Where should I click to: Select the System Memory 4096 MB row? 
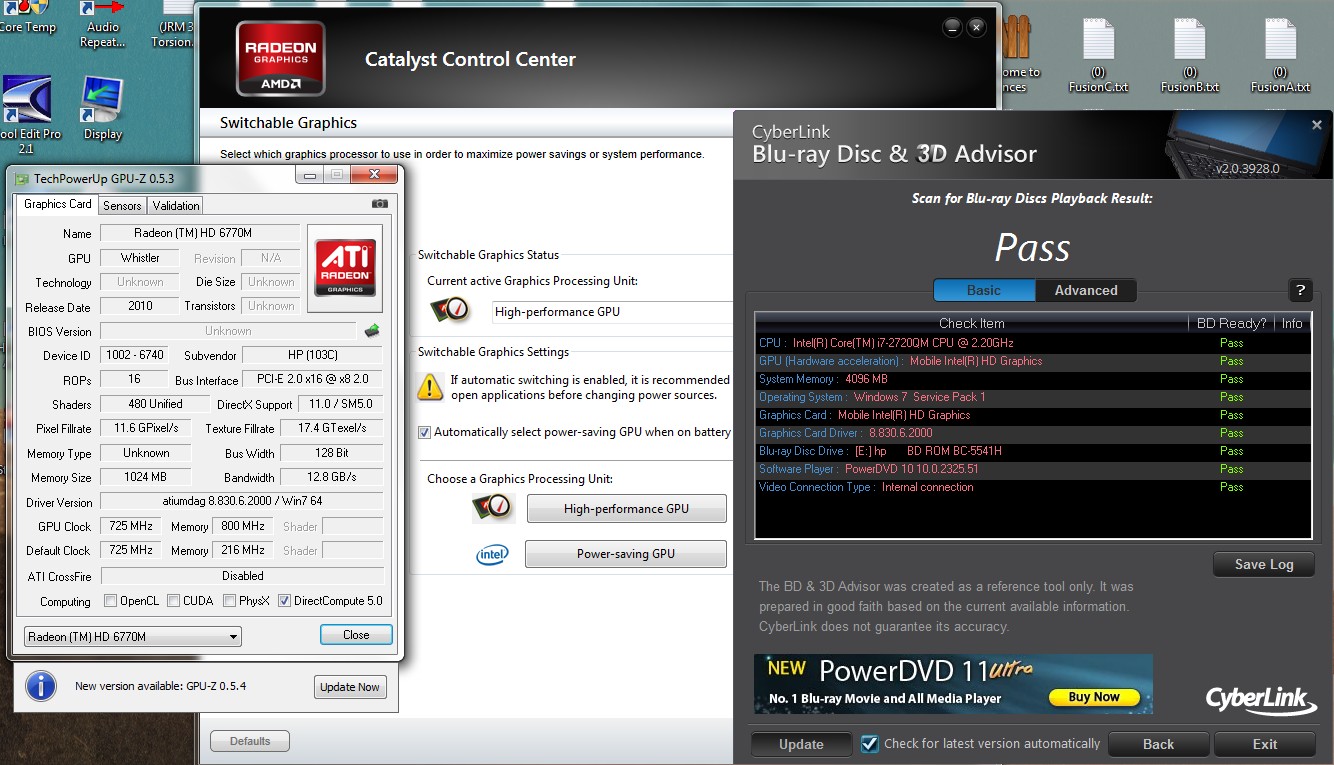(1033, 379)
